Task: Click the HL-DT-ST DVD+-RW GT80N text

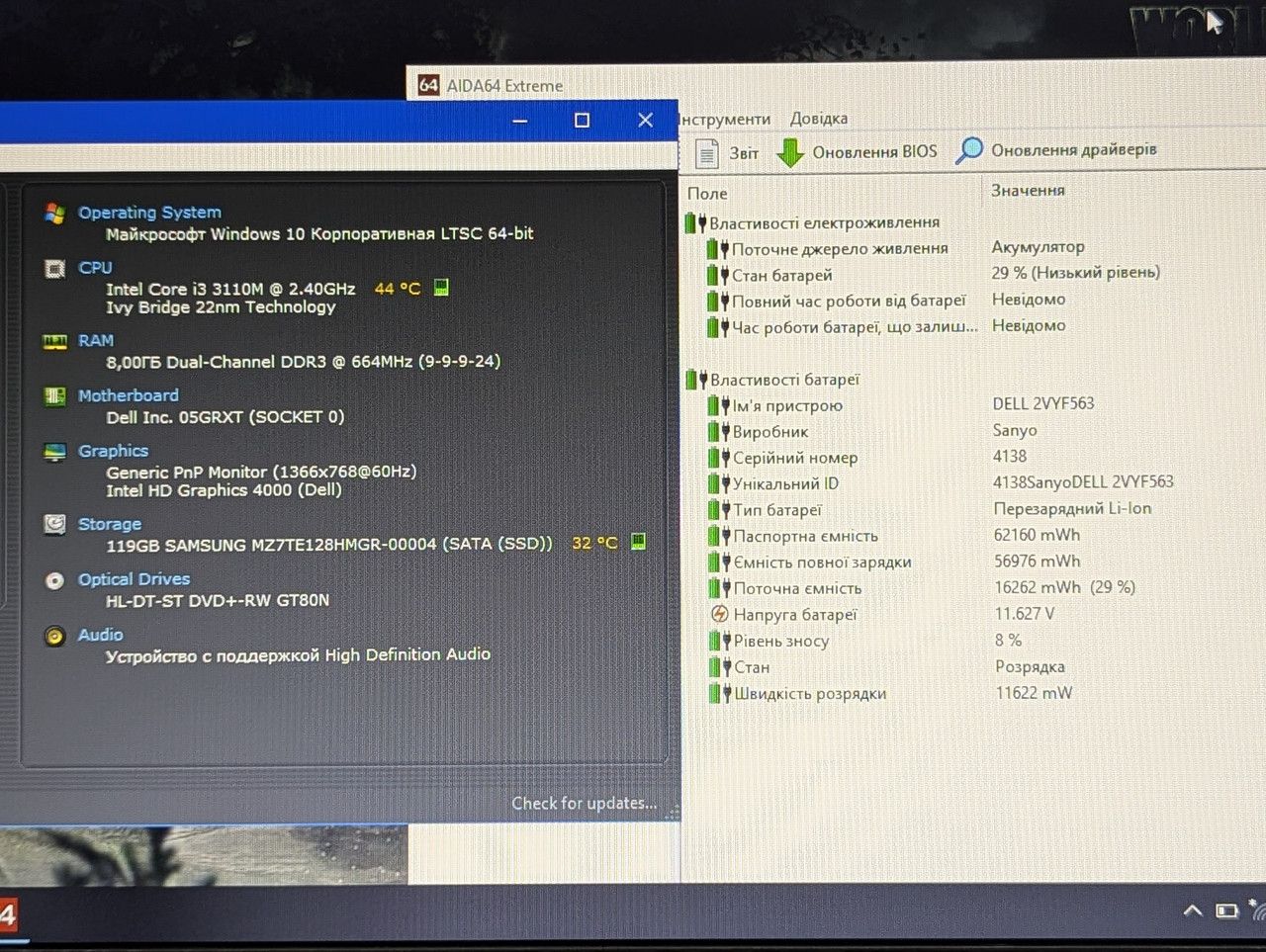Action: coord(218,600)
